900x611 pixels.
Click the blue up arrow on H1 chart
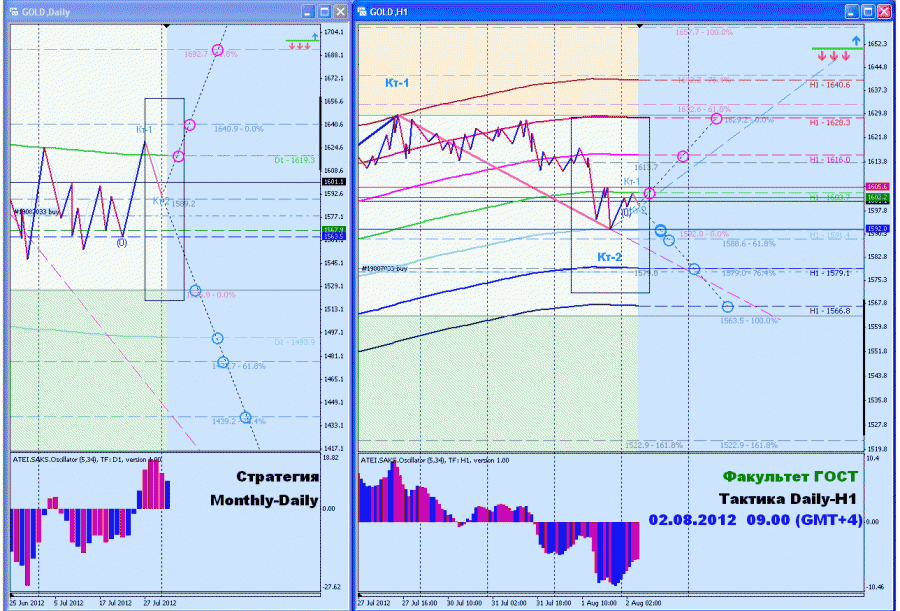click(856, 41)
